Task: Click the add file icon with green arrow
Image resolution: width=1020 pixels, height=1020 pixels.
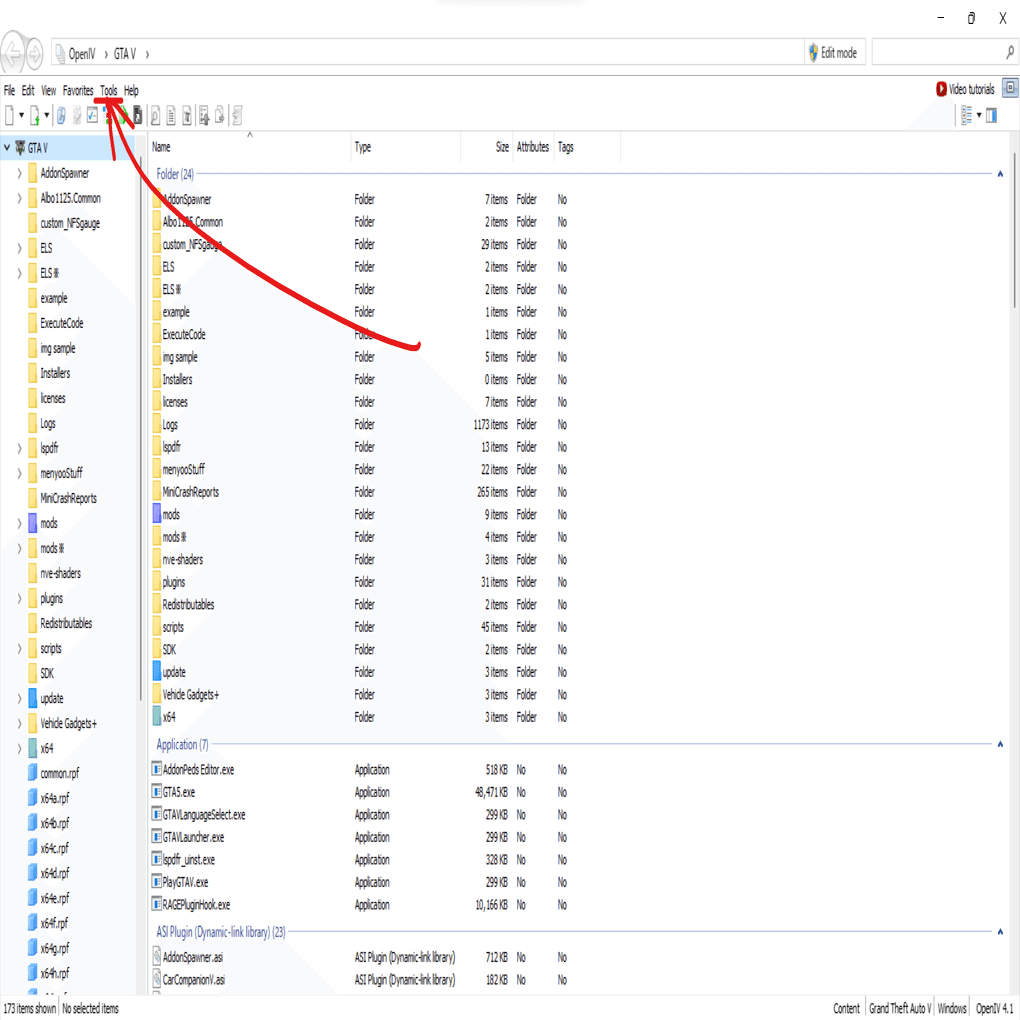Action: 35,116
